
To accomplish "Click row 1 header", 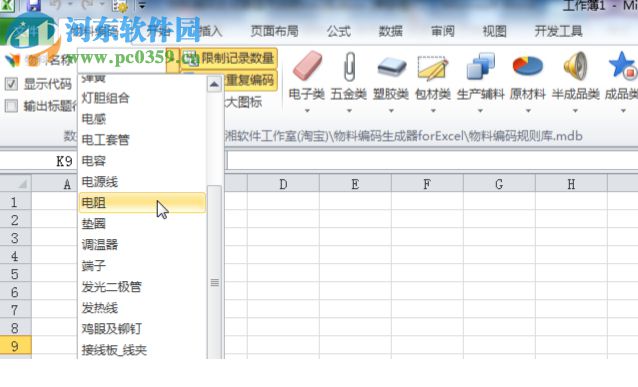I will click(x=15, y=202).
